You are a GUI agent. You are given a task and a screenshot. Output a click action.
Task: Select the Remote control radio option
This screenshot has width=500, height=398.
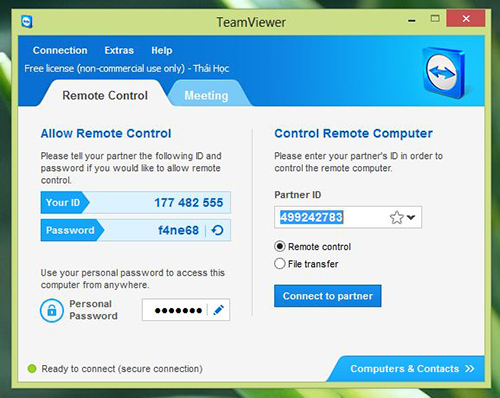[x=280, y=246]
